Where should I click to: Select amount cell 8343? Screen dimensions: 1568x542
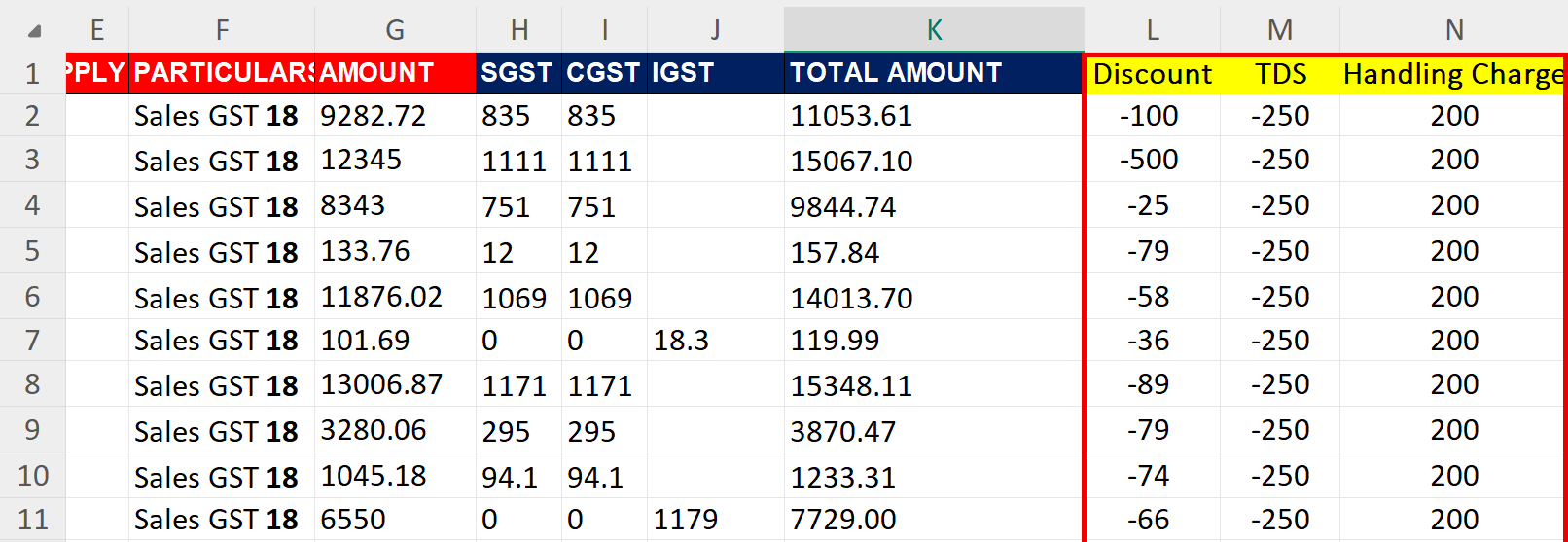(x=395, y=205)
